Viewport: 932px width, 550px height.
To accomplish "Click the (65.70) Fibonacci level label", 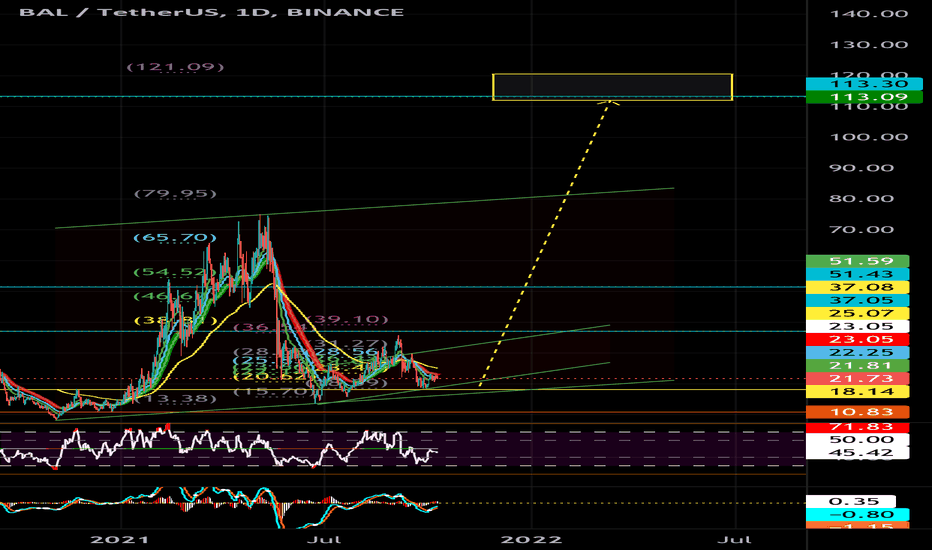I will pyautogui.click(x=175, y=238).
